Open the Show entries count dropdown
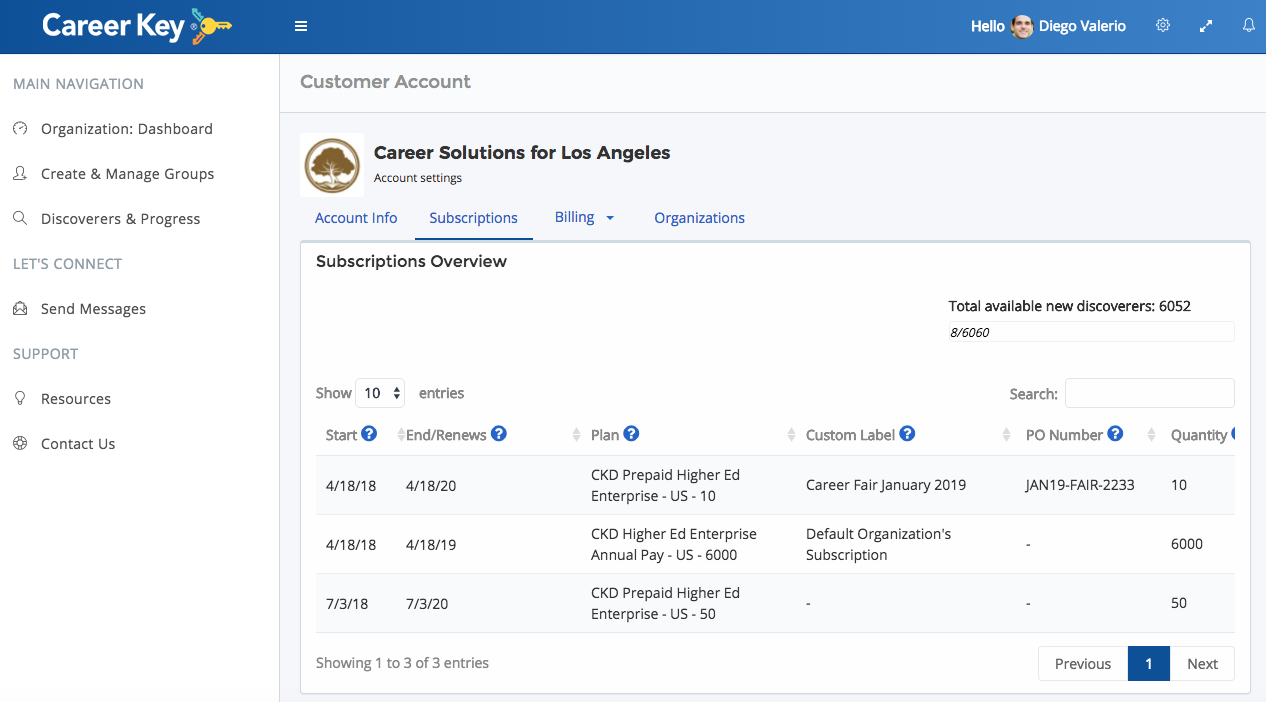 [x=380, y=393]
